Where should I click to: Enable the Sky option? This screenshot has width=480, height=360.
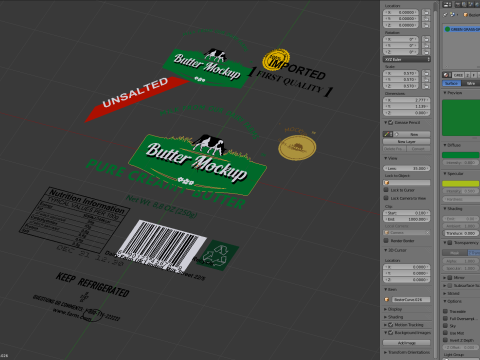point(445,326)
